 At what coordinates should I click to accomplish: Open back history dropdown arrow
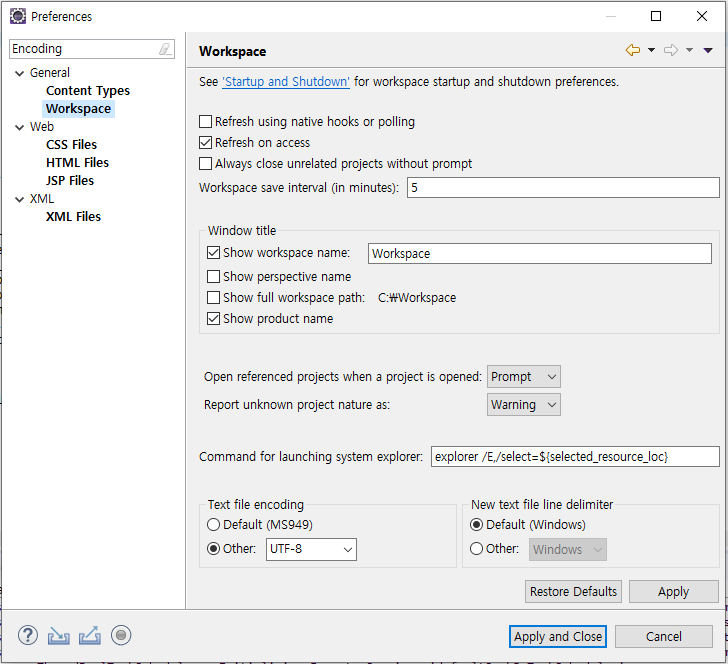(x=651, y=50)
